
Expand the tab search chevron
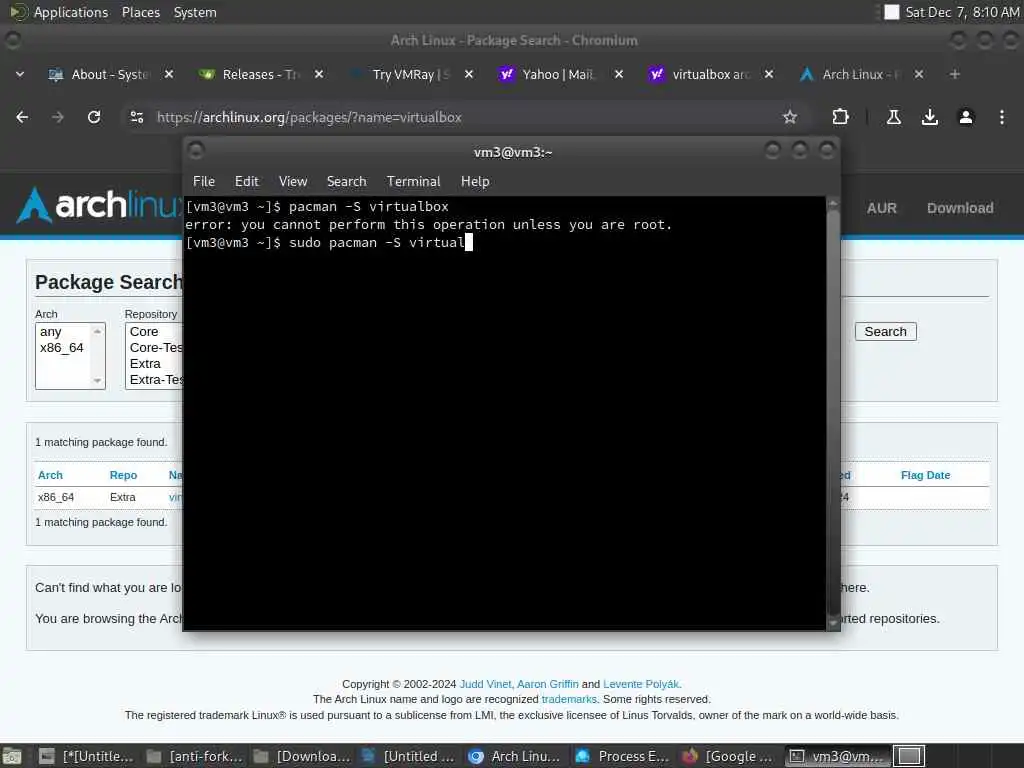pyautogui.click(x=20, y=74)
